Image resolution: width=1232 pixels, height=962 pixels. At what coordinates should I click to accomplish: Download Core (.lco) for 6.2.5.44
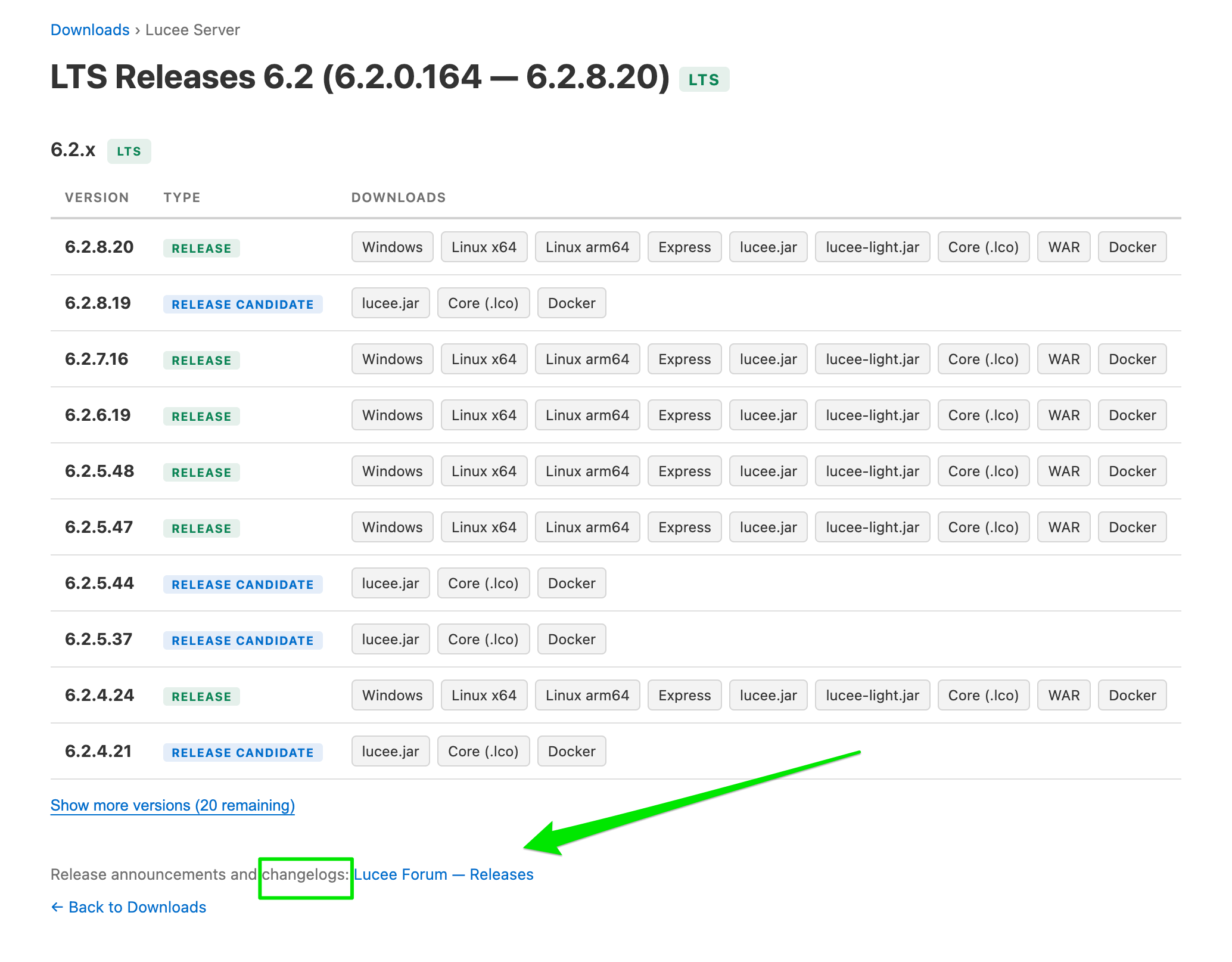click(484, 583)
